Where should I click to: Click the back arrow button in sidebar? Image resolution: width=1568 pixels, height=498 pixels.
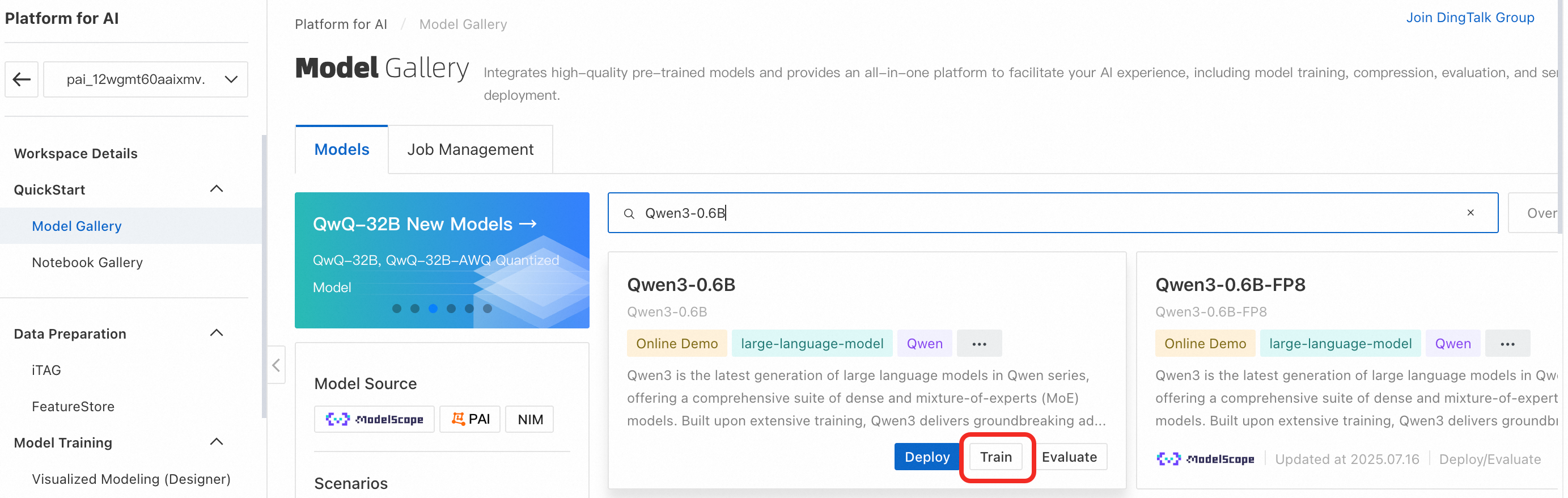(22, 79)
